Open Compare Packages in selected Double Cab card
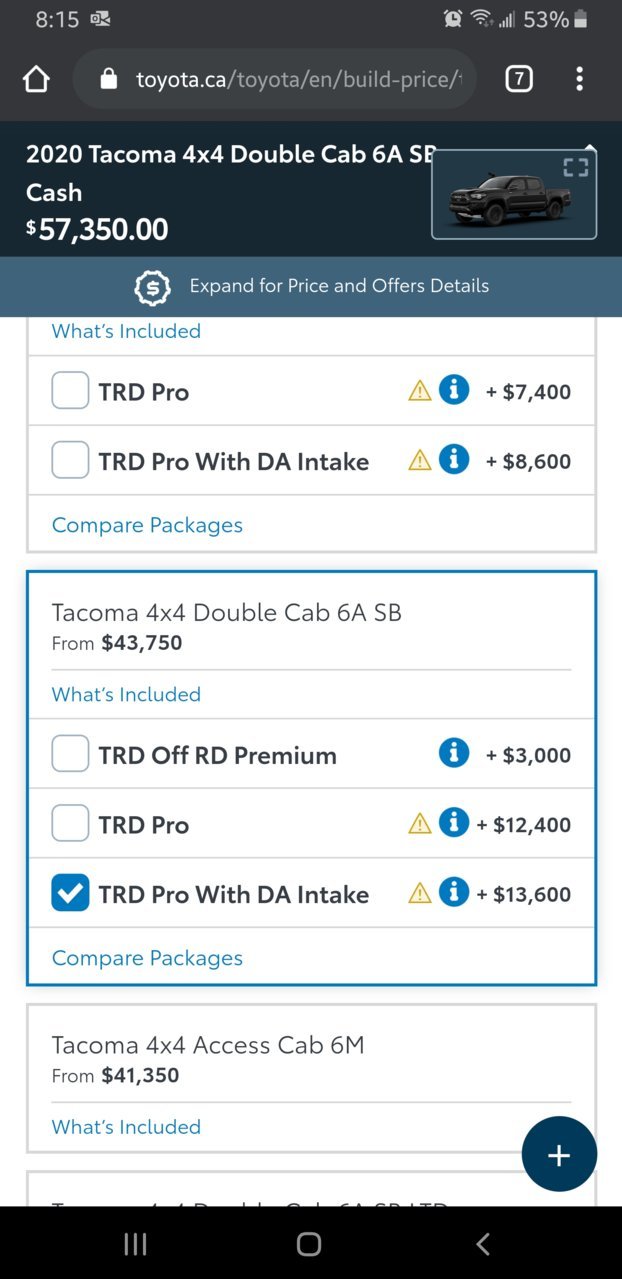Viewport: 622px width, 1279px height. point(147,958)
